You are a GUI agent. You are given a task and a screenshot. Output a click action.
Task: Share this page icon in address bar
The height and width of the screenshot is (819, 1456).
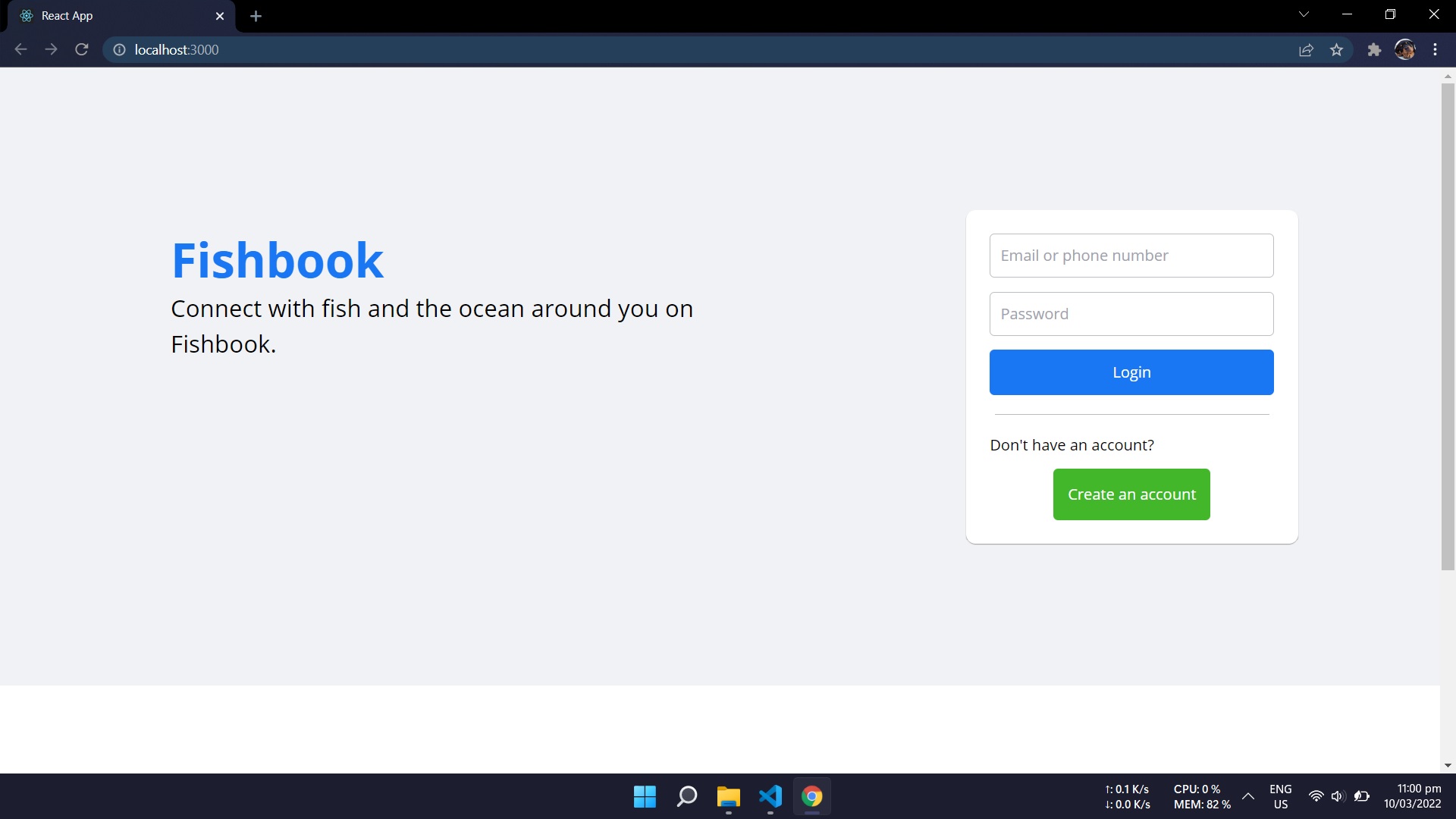pyautogui.click(x=1306, y=49)
